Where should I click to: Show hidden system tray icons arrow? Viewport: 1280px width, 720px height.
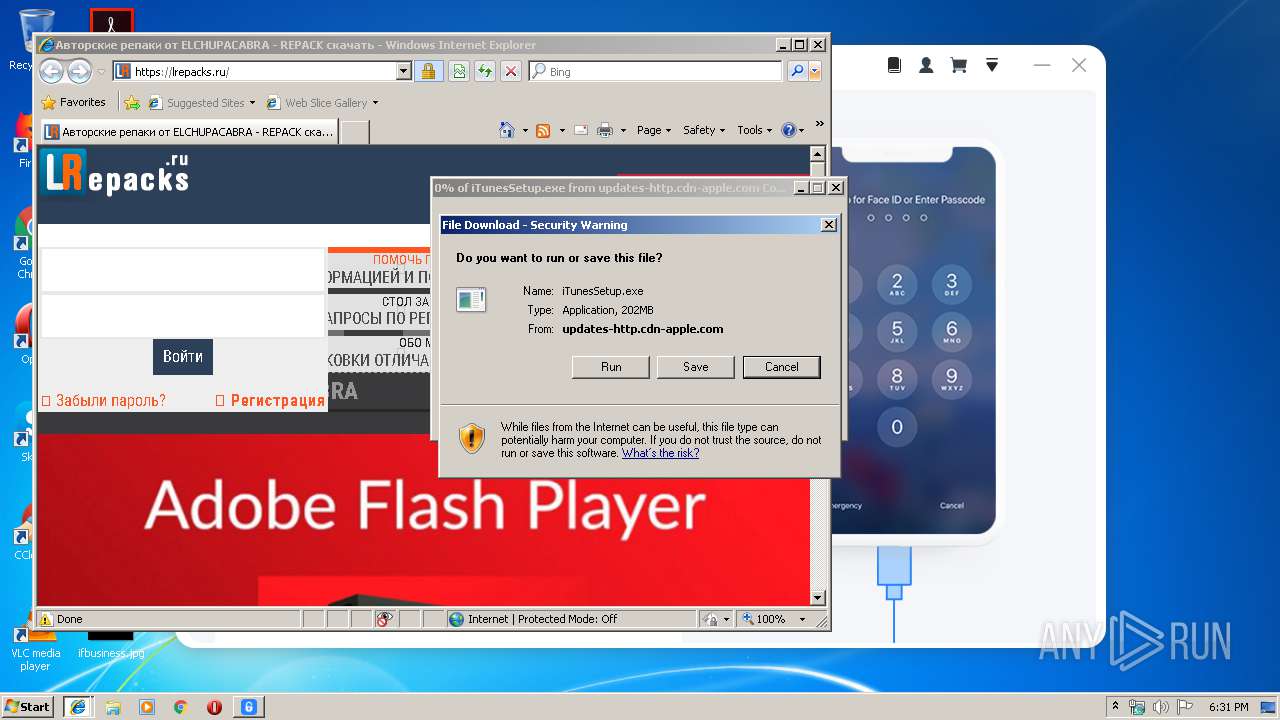(1115, 706)
